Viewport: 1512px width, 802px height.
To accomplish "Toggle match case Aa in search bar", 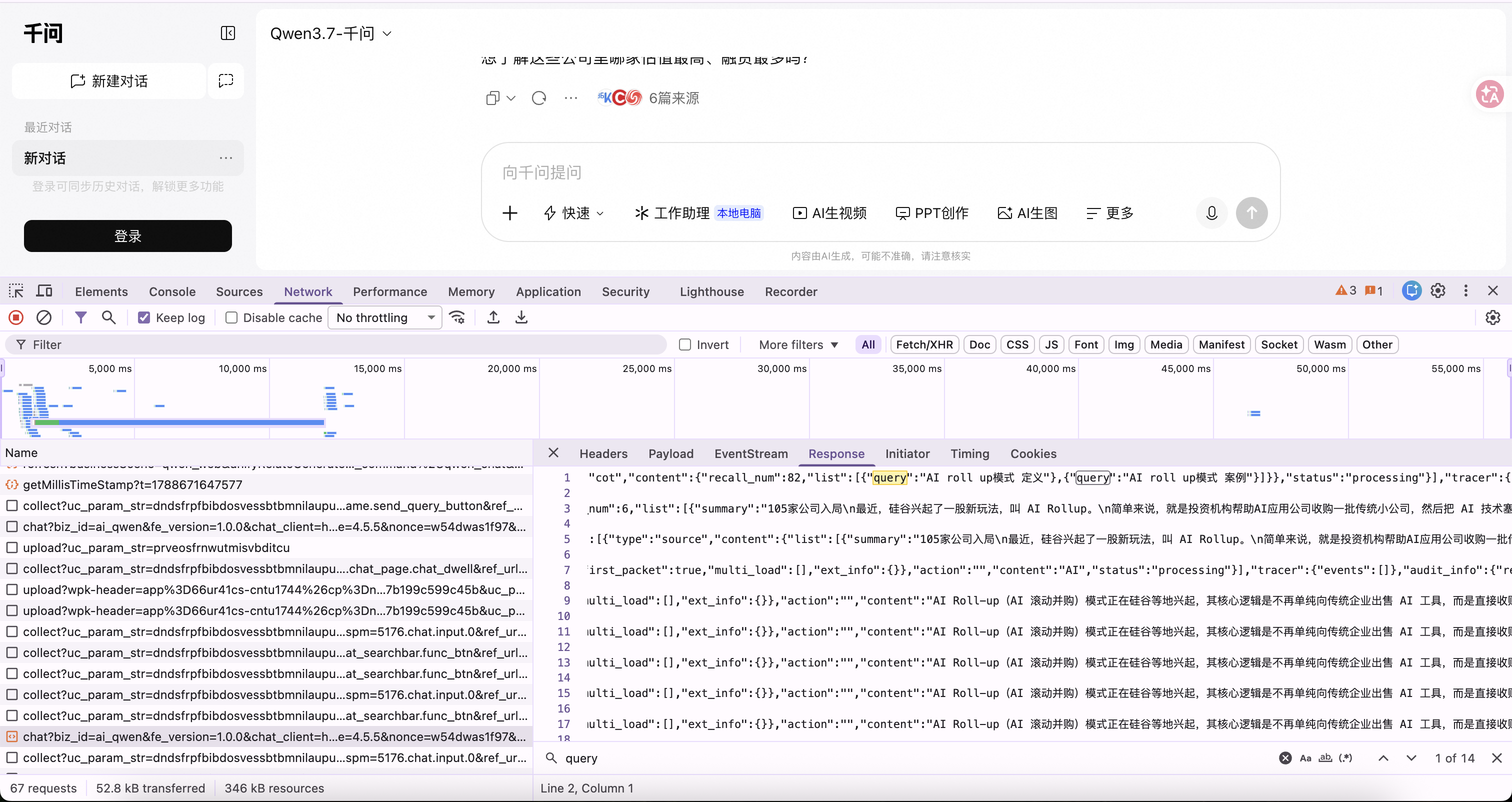I will [1305, 758].
